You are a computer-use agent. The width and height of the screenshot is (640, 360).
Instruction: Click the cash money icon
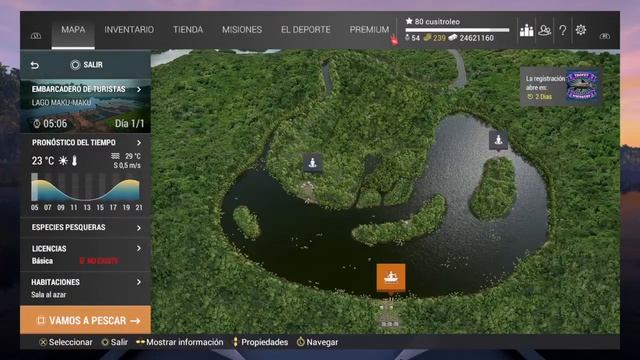[x=453, y=38]
